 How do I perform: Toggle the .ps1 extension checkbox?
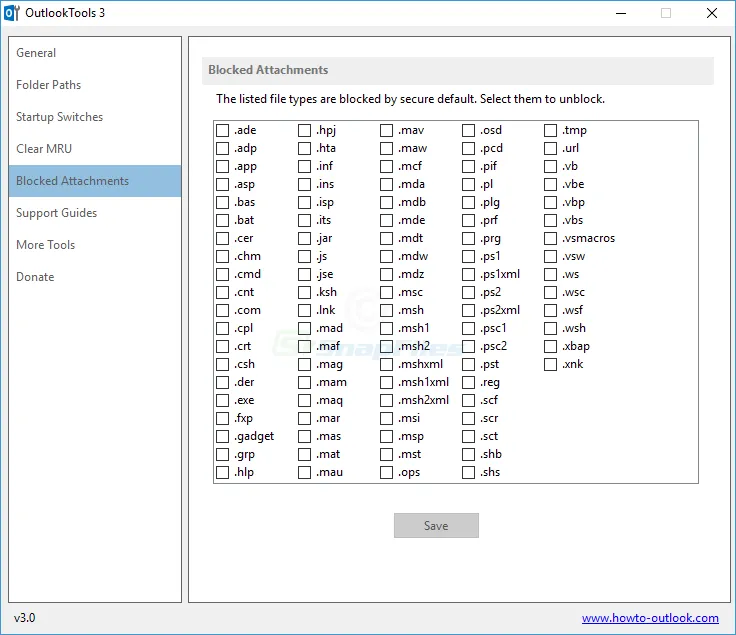468,256
